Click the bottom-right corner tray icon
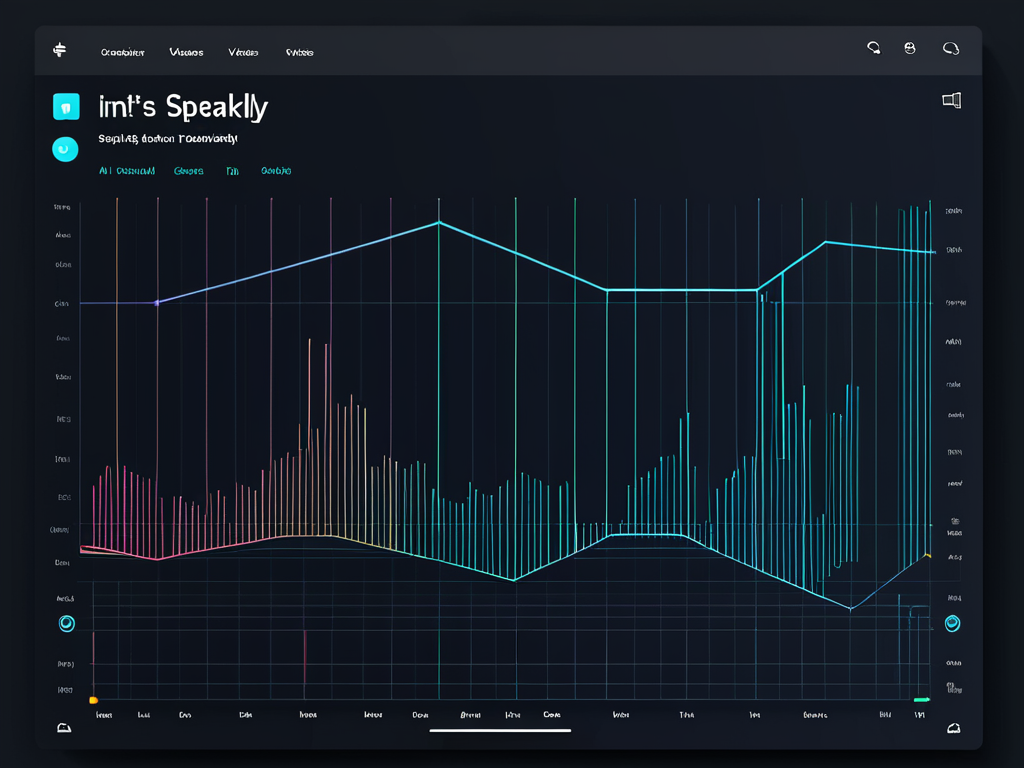 coord(953,728)
